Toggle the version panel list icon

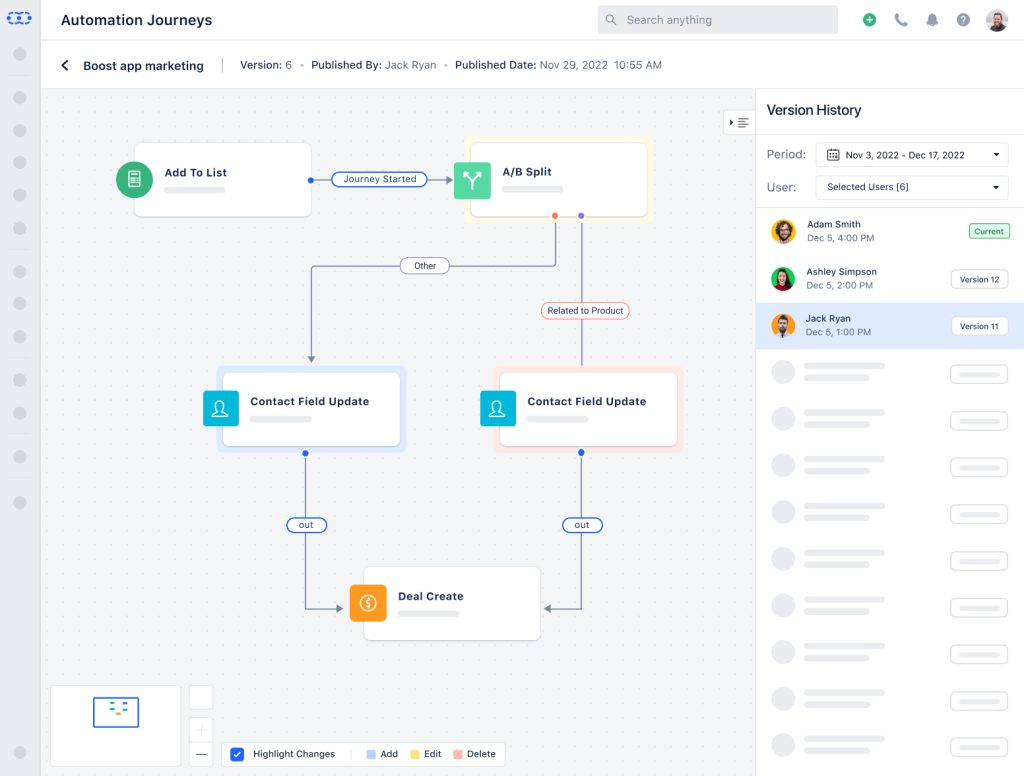[738, 122]
